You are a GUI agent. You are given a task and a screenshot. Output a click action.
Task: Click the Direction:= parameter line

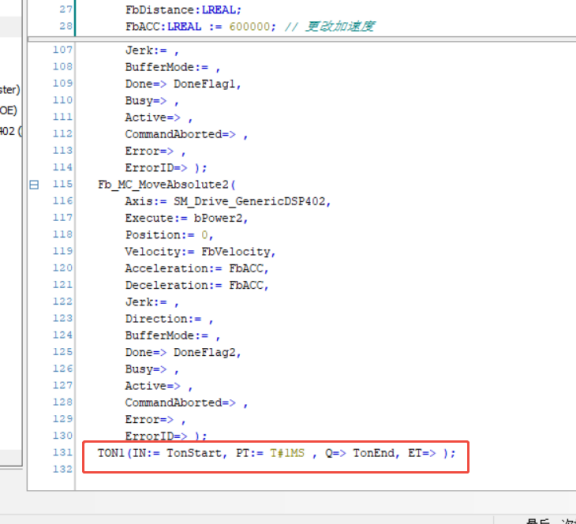[169, 319]
